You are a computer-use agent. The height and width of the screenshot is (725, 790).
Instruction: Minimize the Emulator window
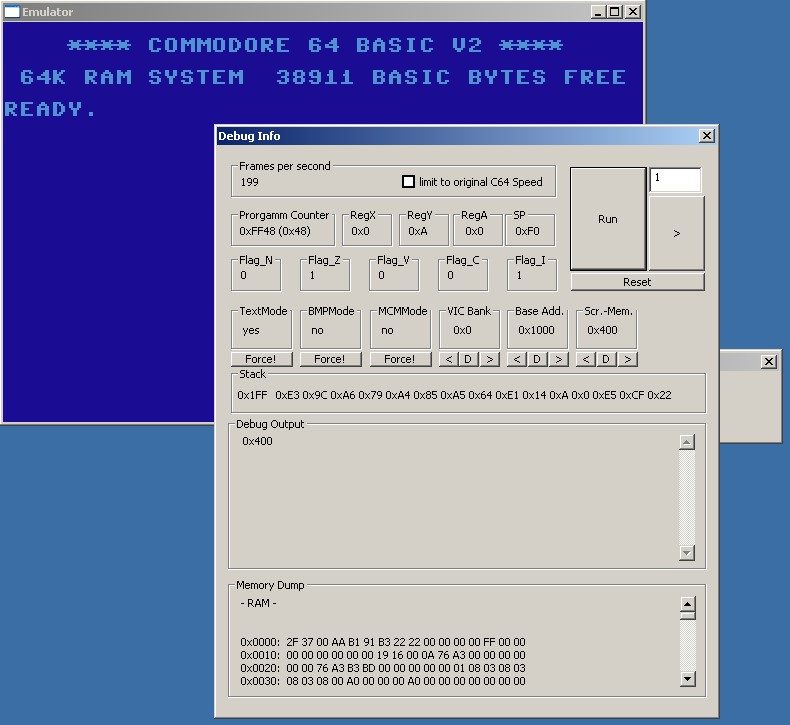coord(598,12)
